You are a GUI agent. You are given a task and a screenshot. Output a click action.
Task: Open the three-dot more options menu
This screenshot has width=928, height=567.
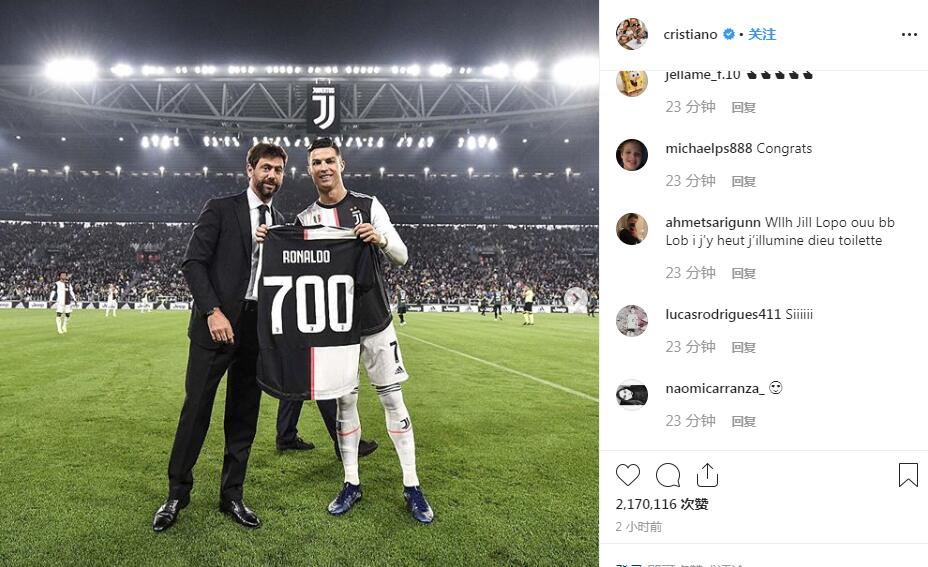click(909, 34)
